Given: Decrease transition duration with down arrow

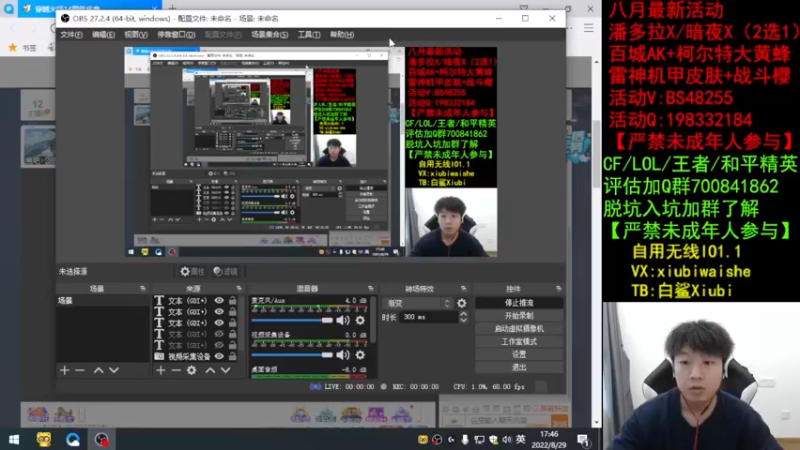Looking at the screenshot, I should [x=463, y=320].
